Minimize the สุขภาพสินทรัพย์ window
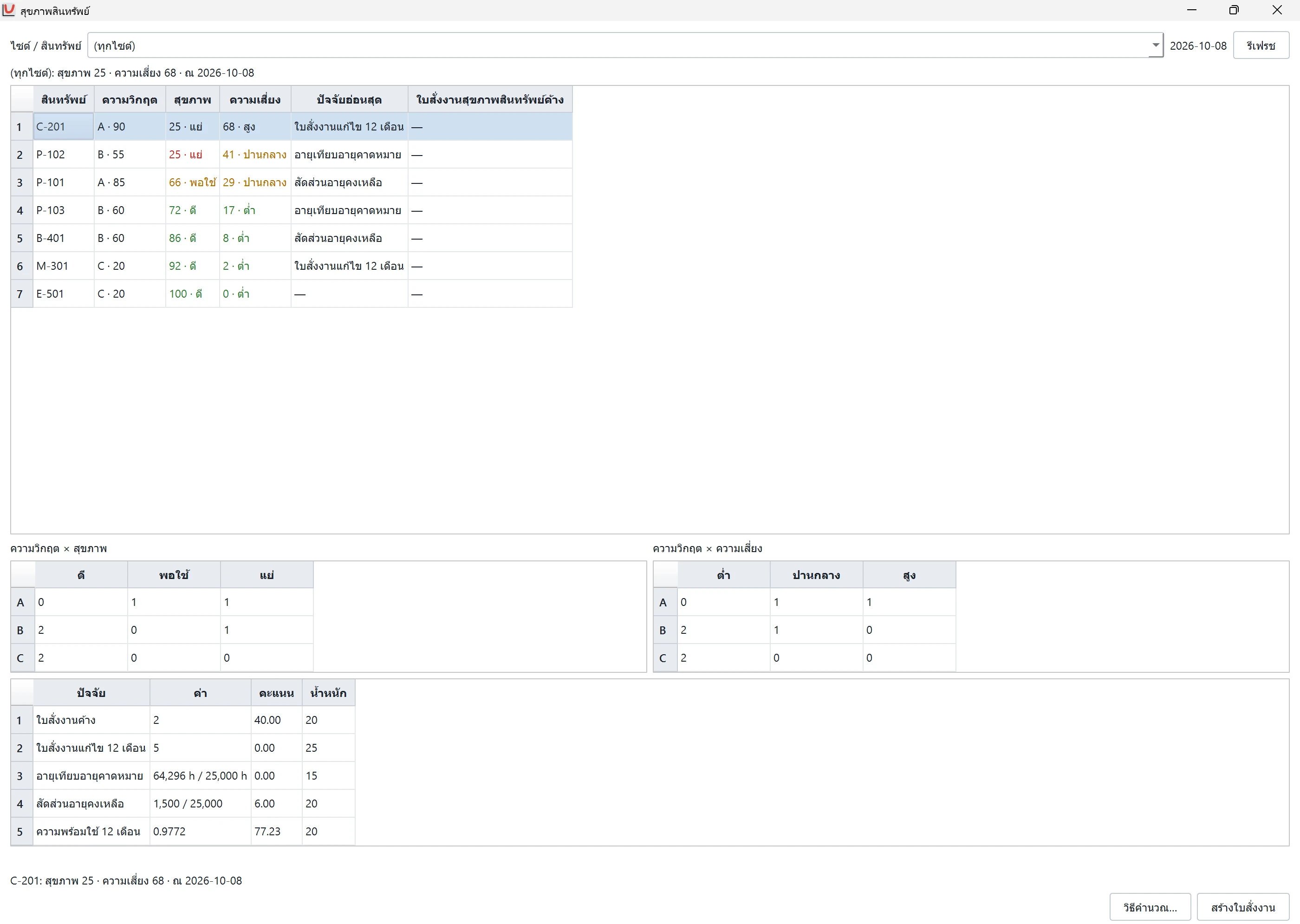1300x924 pixels. (1192, 10)
